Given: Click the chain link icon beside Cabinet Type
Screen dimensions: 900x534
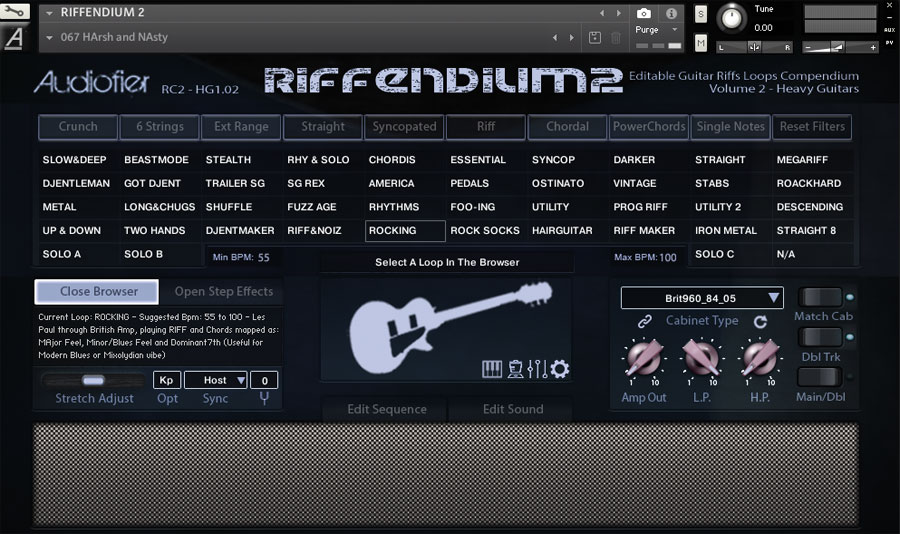Looking at the screenshot, I should pyautogui.click(x=645, y=321).
